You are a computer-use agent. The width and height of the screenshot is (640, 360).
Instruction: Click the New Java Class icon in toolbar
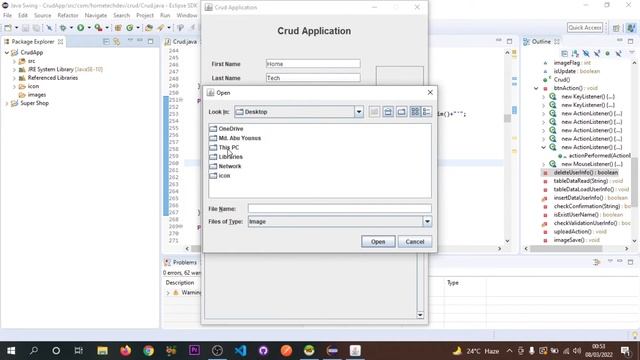[130, 28]
